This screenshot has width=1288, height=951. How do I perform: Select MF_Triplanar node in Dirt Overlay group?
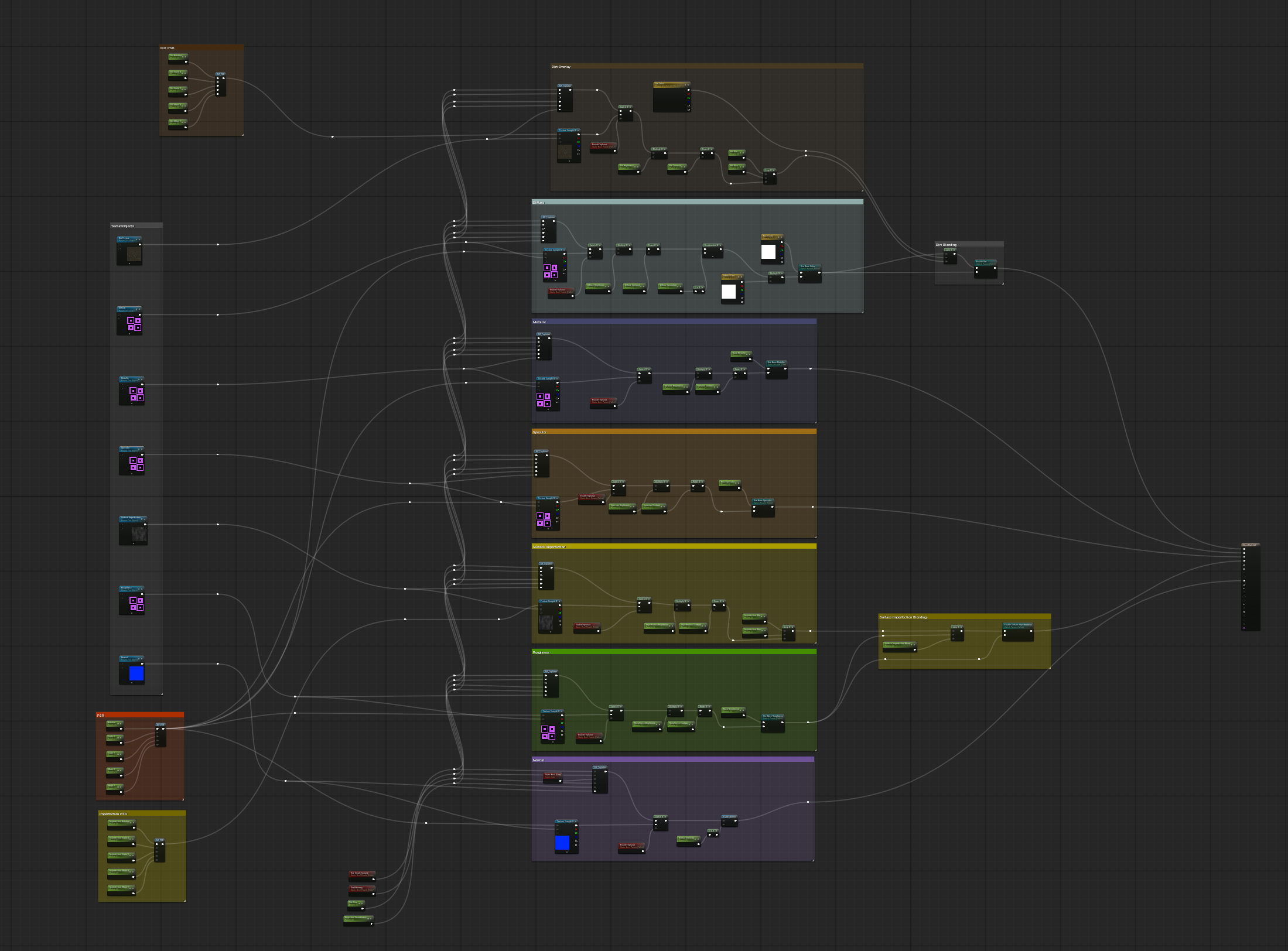click(x=565, y=86)
